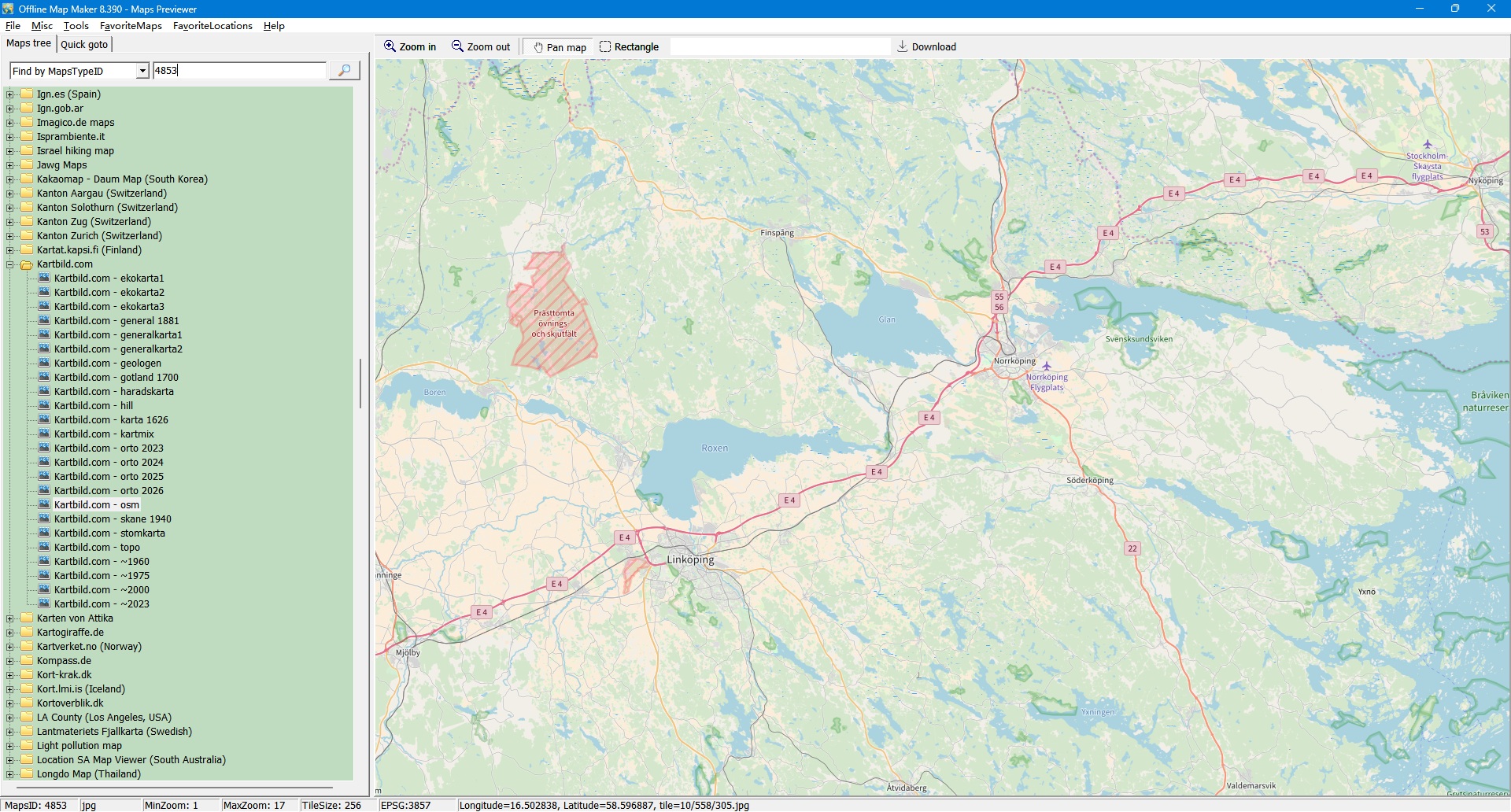This screenshot has width=1511, height=812.
Task: Click the map icon beside Kartbild.com - kartmix
Action: click(44, 434)
